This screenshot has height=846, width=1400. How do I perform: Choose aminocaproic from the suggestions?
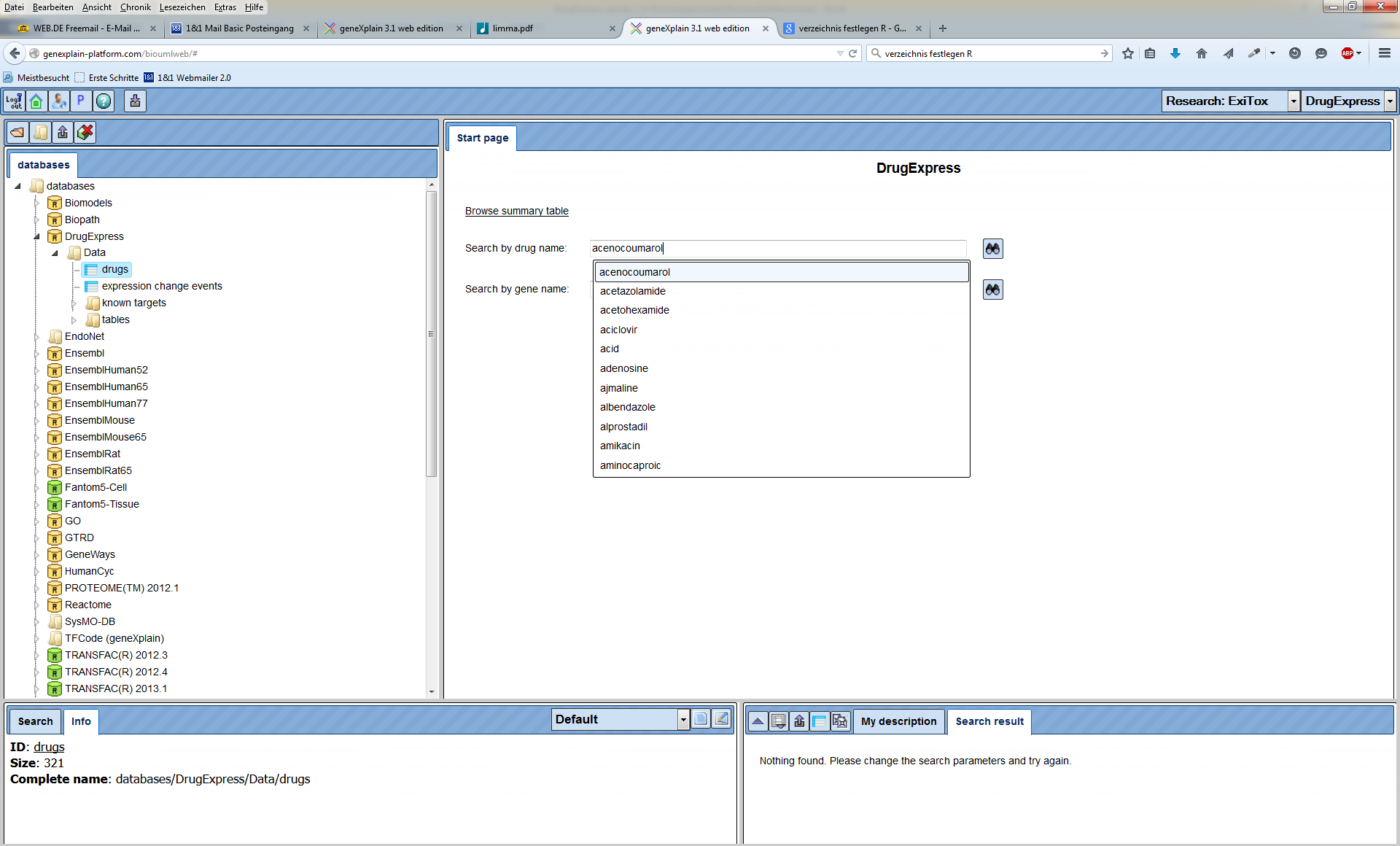(782, 465)
